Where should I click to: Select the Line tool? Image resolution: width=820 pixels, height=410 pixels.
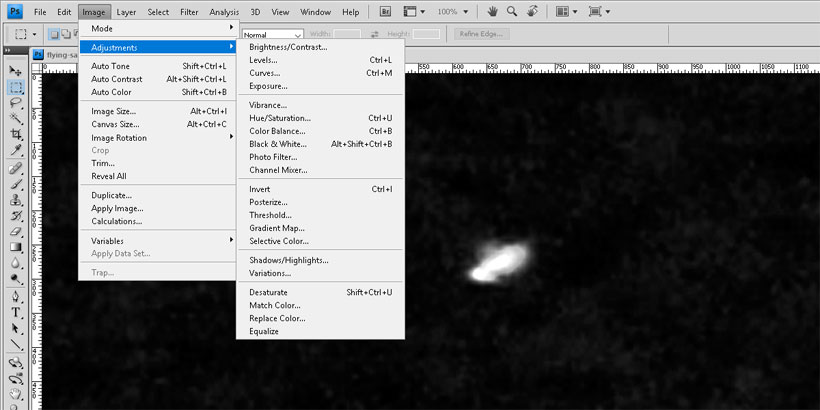tap(16, 345)
